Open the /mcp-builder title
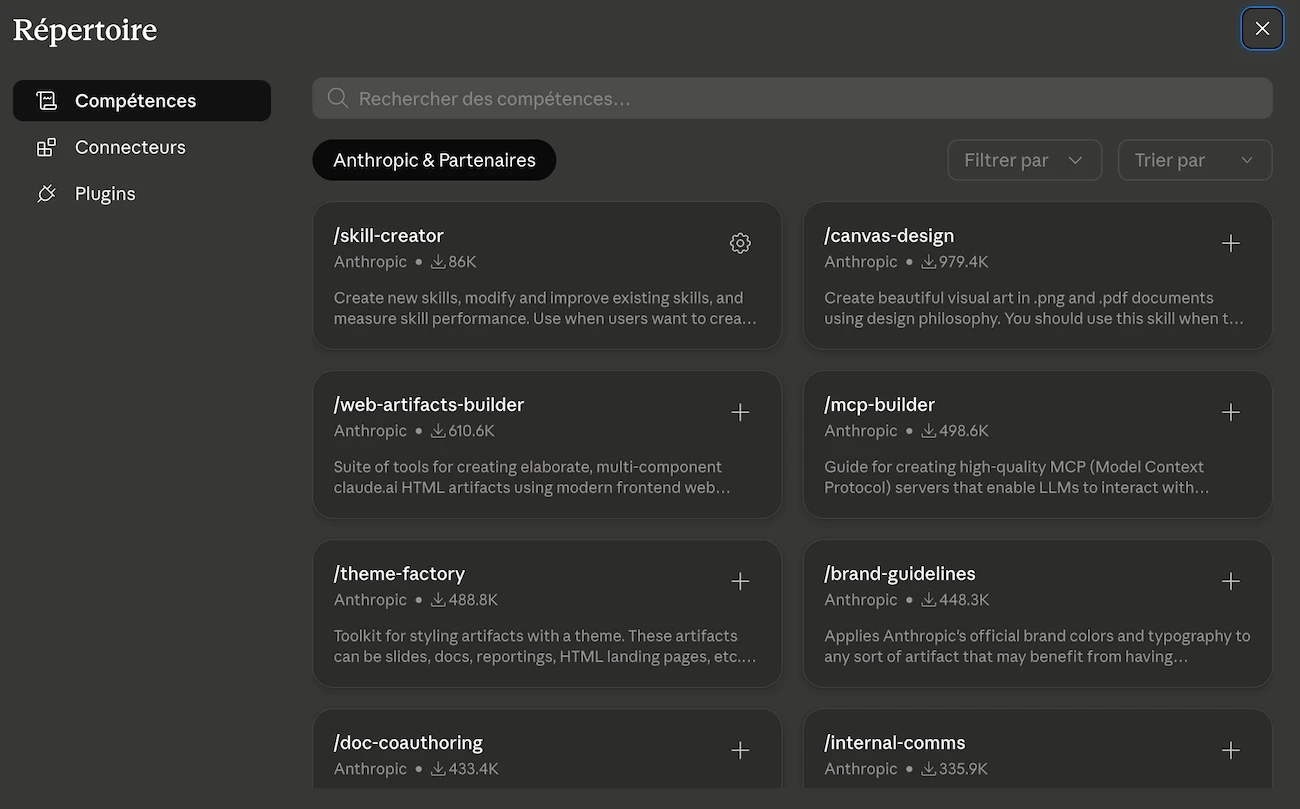The height and width of the screenshot is (809, 1300). (880, 405)
